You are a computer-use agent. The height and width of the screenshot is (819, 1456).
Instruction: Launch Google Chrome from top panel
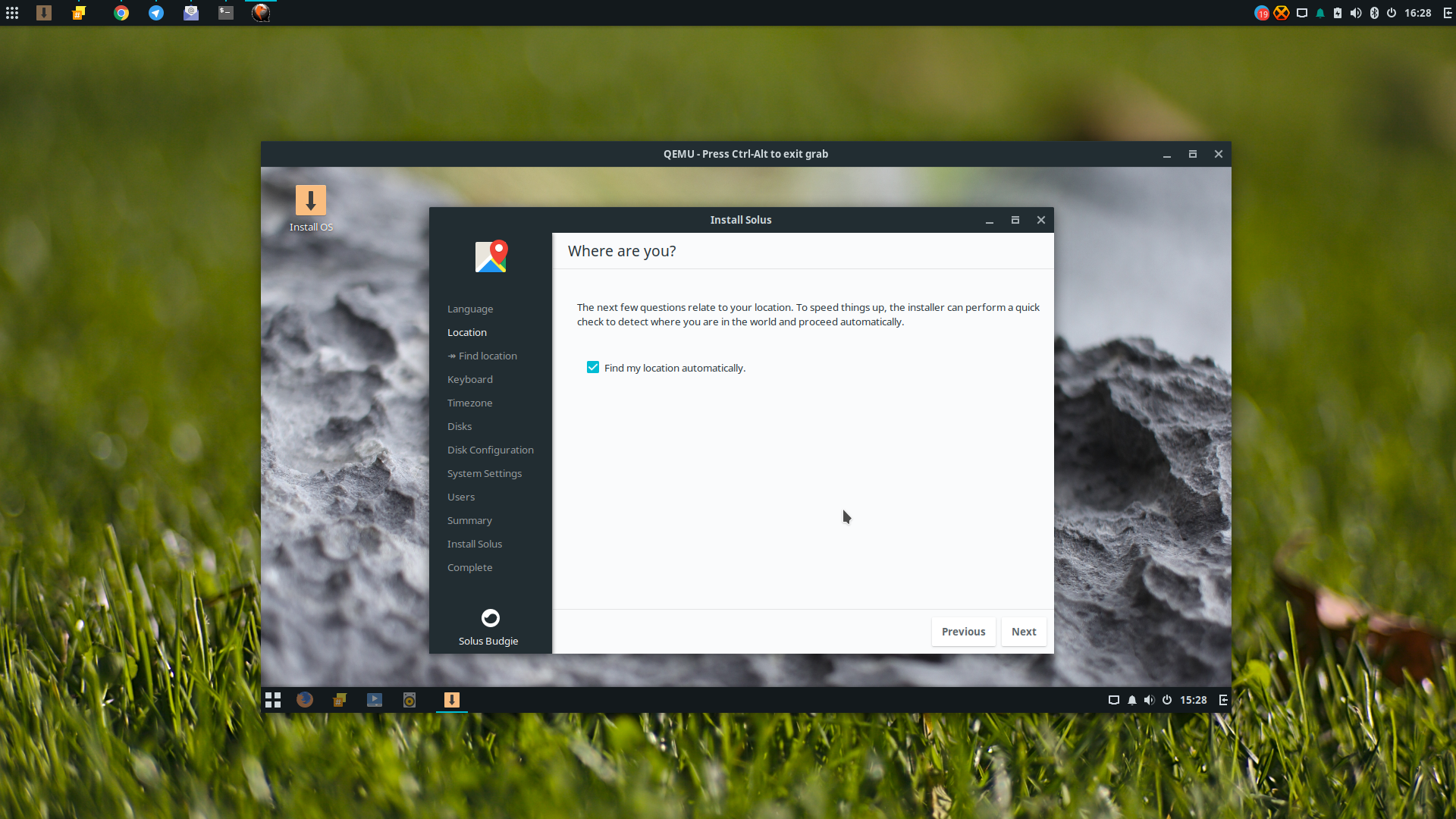(x=121, y=13)
